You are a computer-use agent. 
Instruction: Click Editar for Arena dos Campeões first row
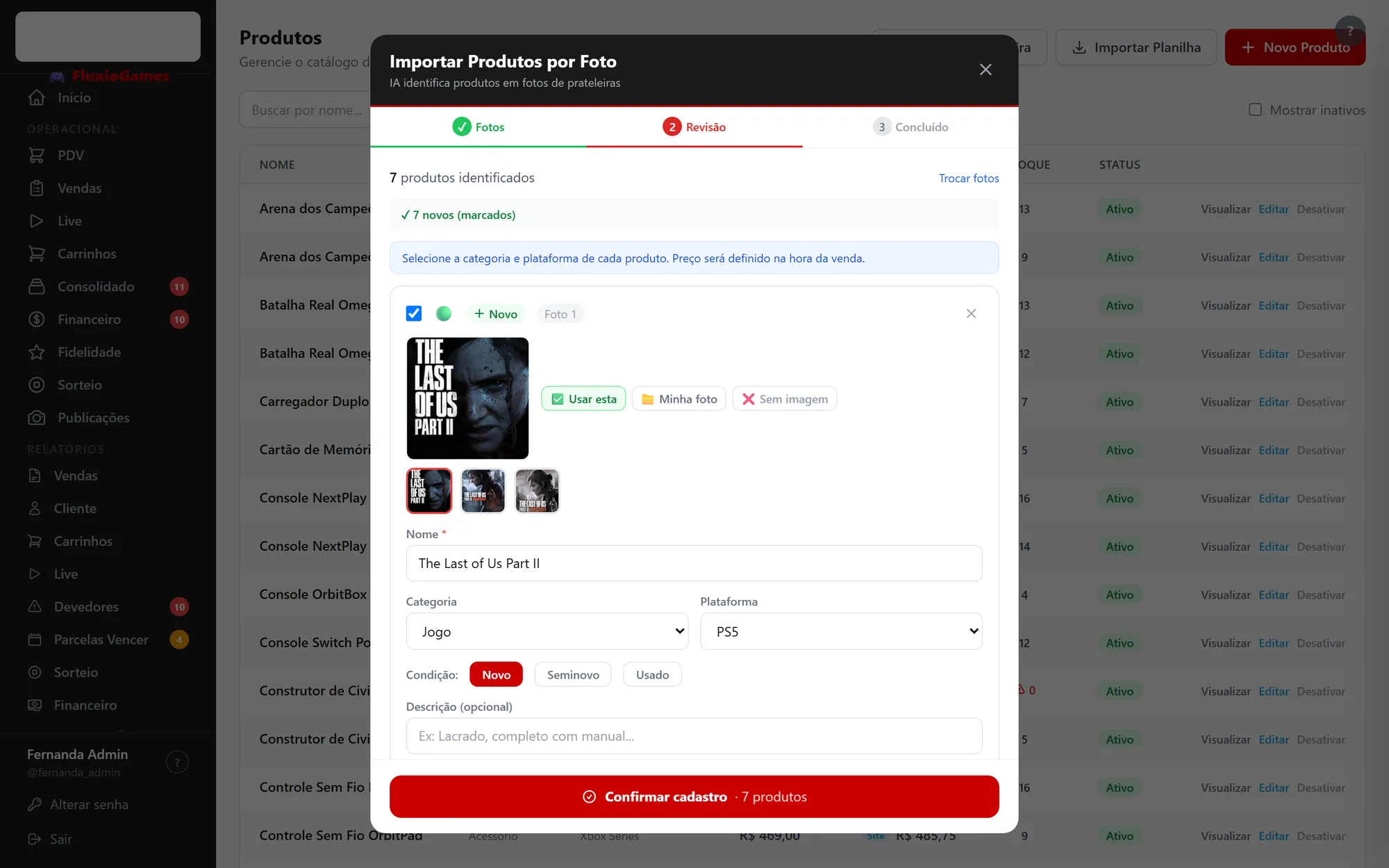pos(1274,209)
